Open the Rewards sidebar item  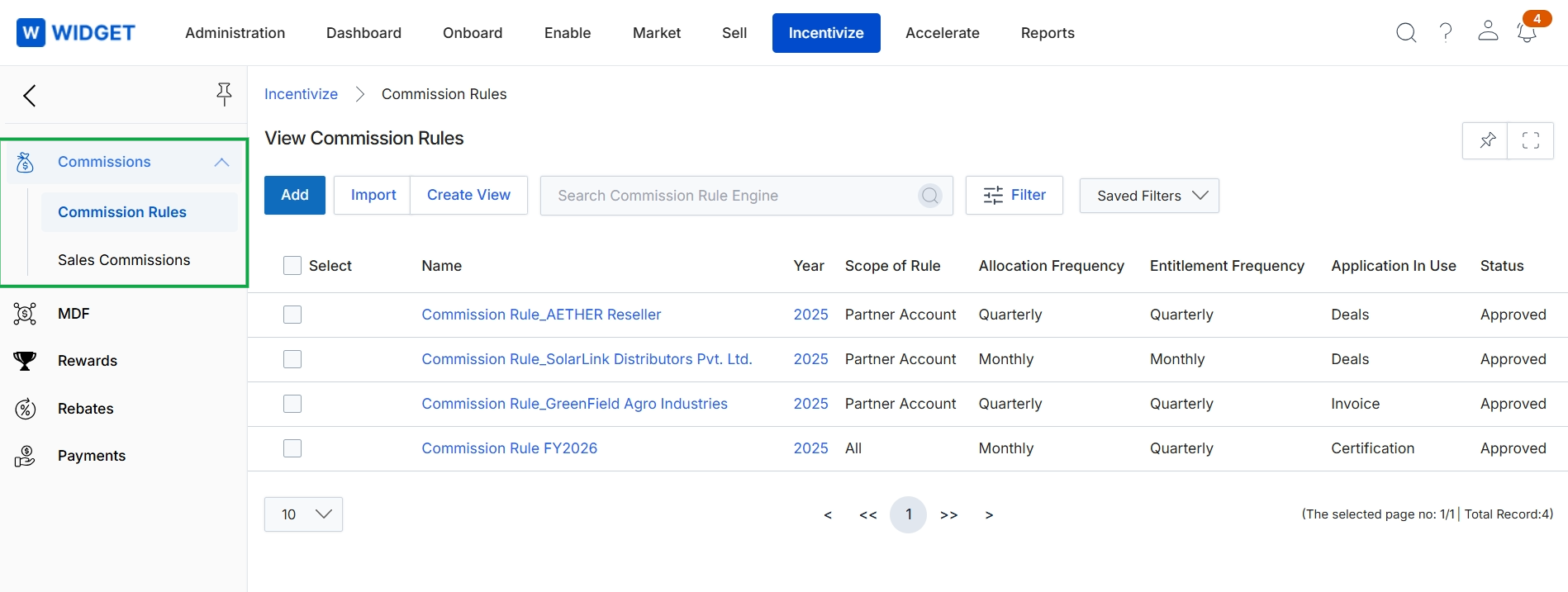pos(88,361)
